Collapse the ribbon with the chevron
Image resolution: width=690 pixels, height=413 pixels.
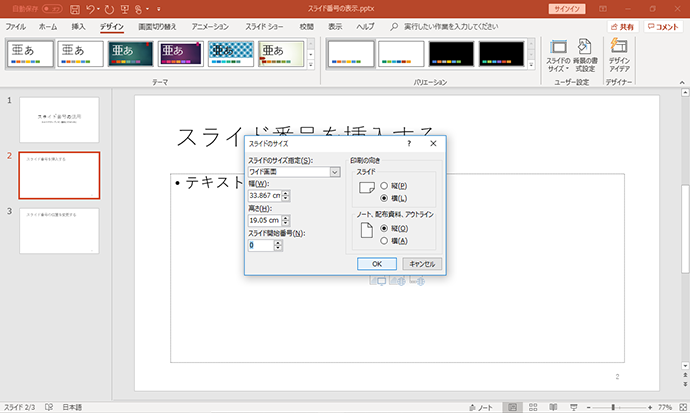[x=682, y=82]
